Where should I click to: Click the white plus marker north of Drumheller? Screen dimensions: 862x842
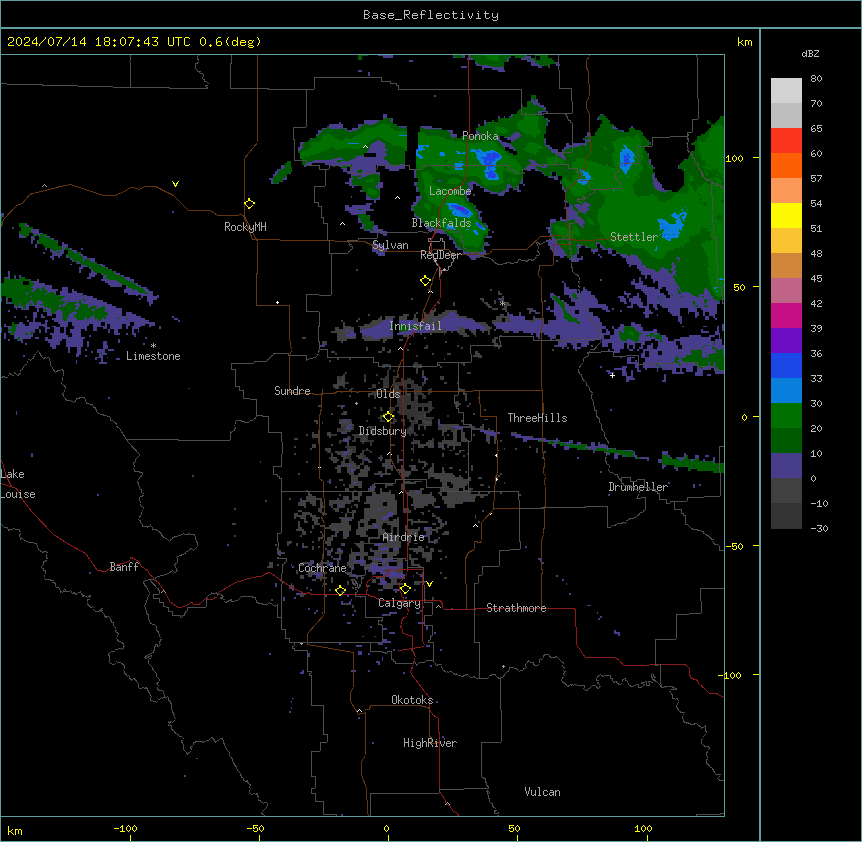tap(612, 375)
